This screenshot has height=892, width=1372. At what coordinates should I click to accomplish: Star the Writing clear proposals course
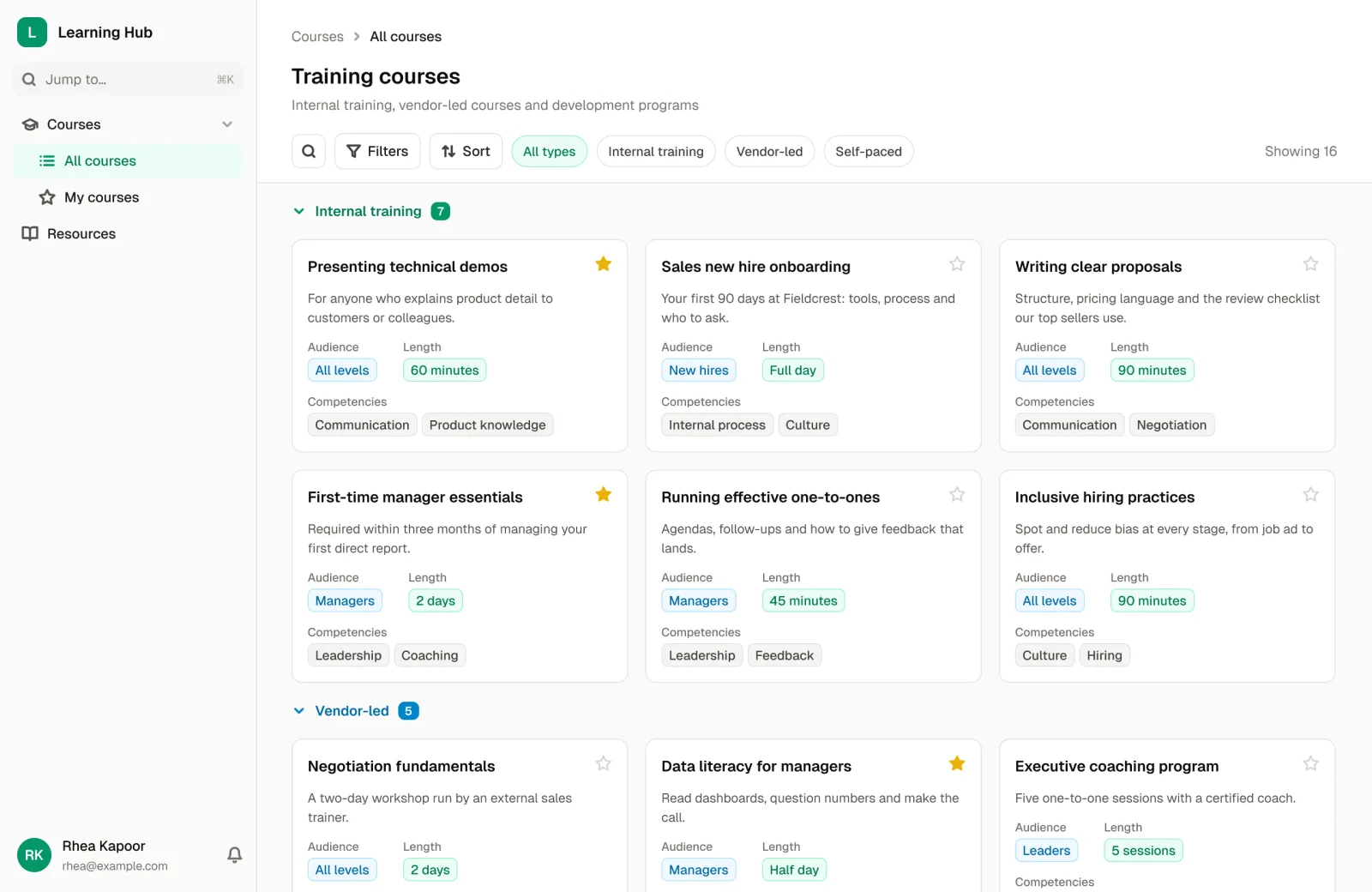(1310, 263)
